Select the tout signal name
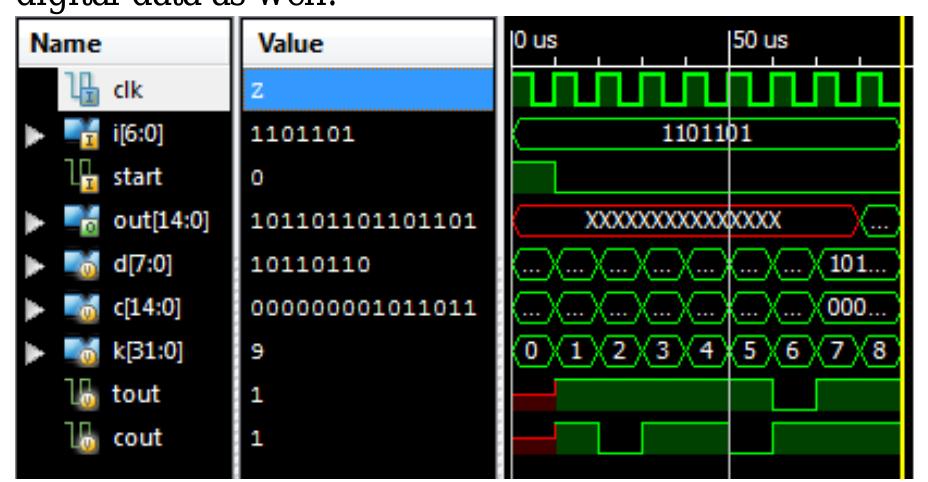The width and height of the screenshot is (928, 482). [x=136, y=394]
